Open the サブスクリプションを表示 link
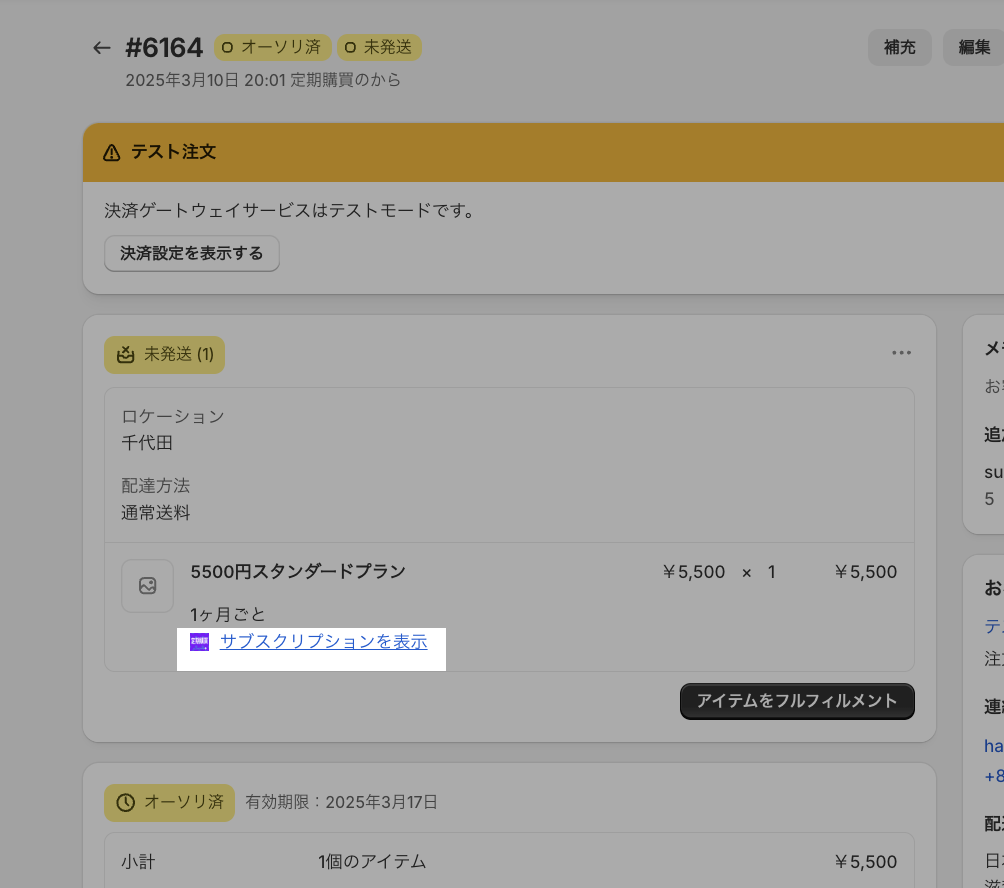Screen dimensions: 1004x888 (323, 642)
